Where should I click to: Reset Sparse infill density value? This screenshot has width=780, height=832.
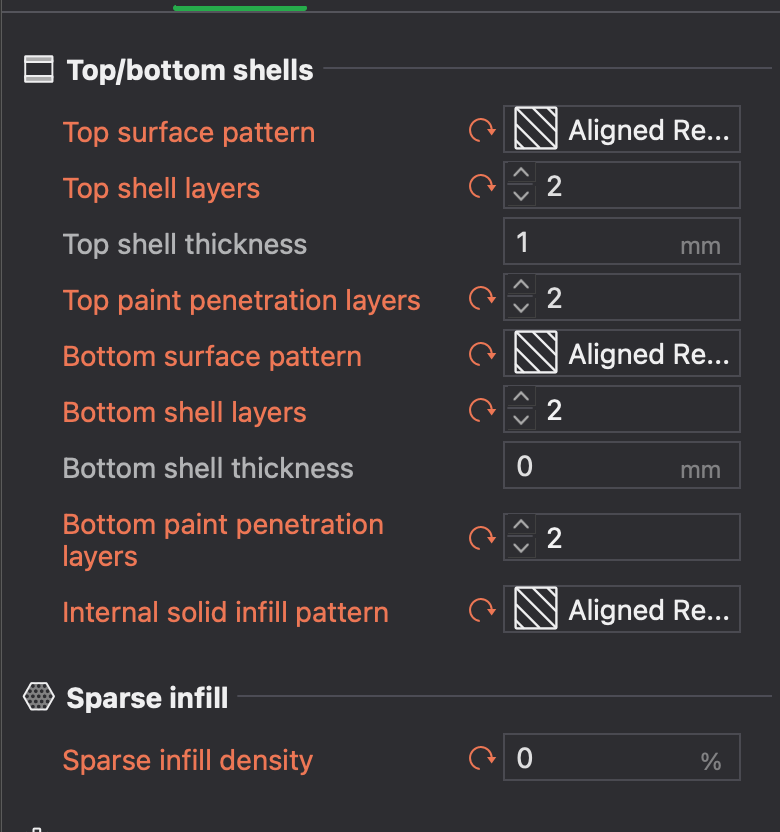point(482,758)
